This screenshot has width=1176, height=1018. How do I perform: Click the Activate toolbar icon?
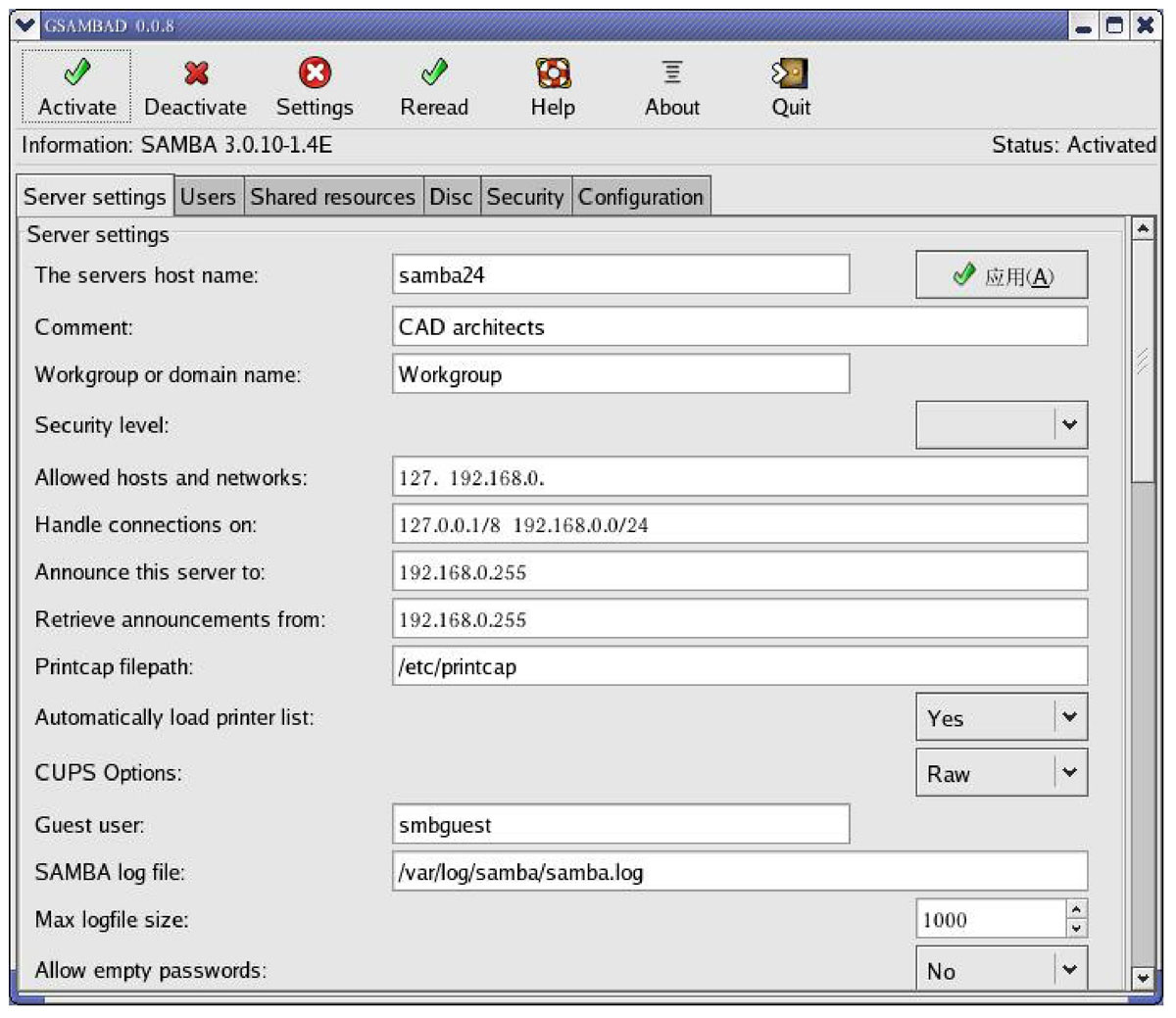(76, 73)
